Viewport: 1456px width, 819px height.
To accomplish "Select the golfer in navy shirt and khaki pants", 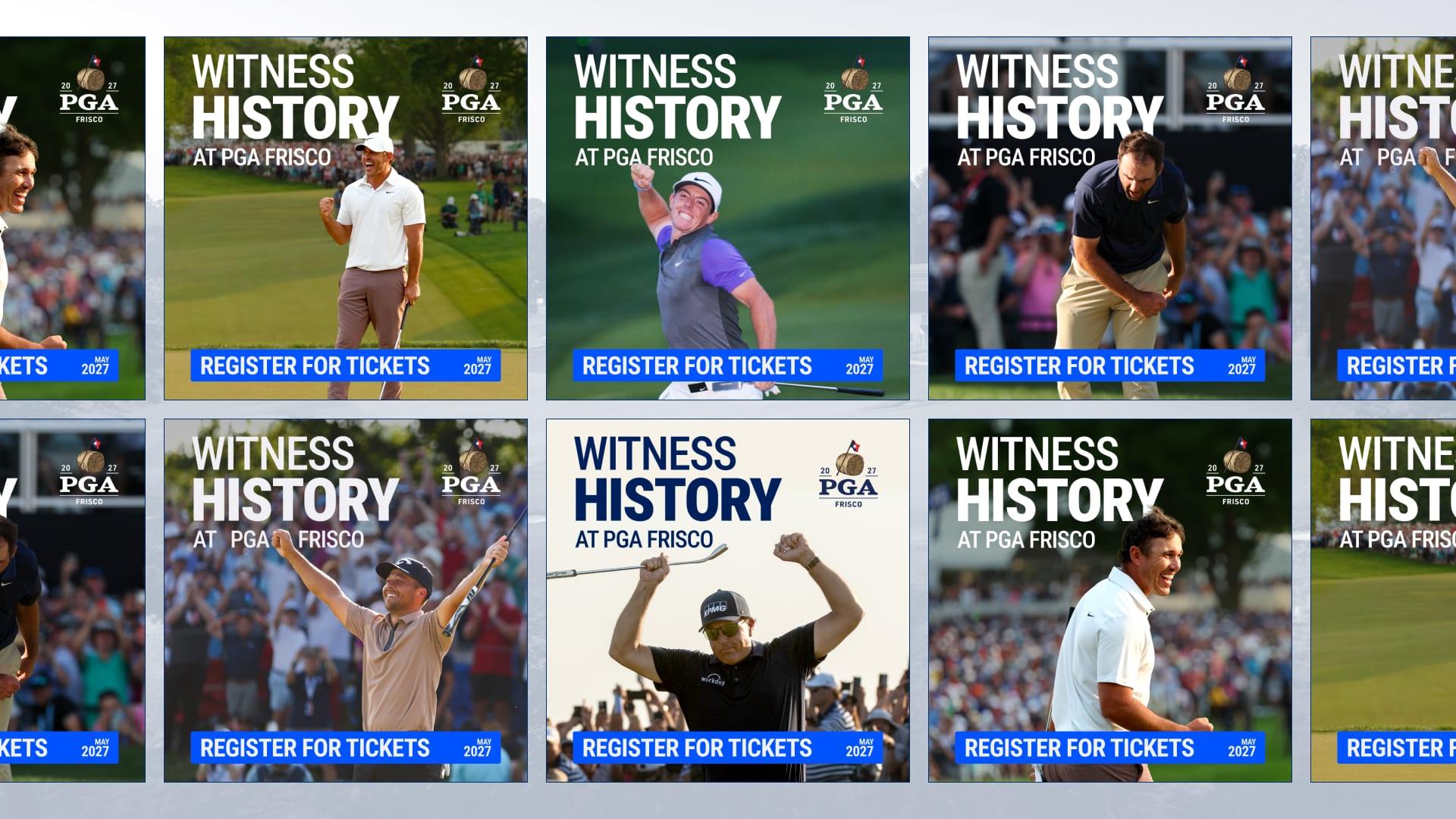I will pos(1122,265).
